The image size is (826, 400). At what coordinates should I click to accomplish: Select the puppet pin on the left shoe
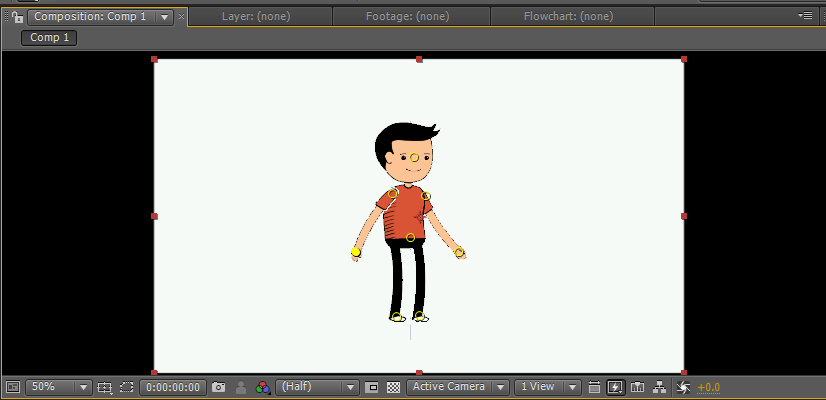pos(396,317)
